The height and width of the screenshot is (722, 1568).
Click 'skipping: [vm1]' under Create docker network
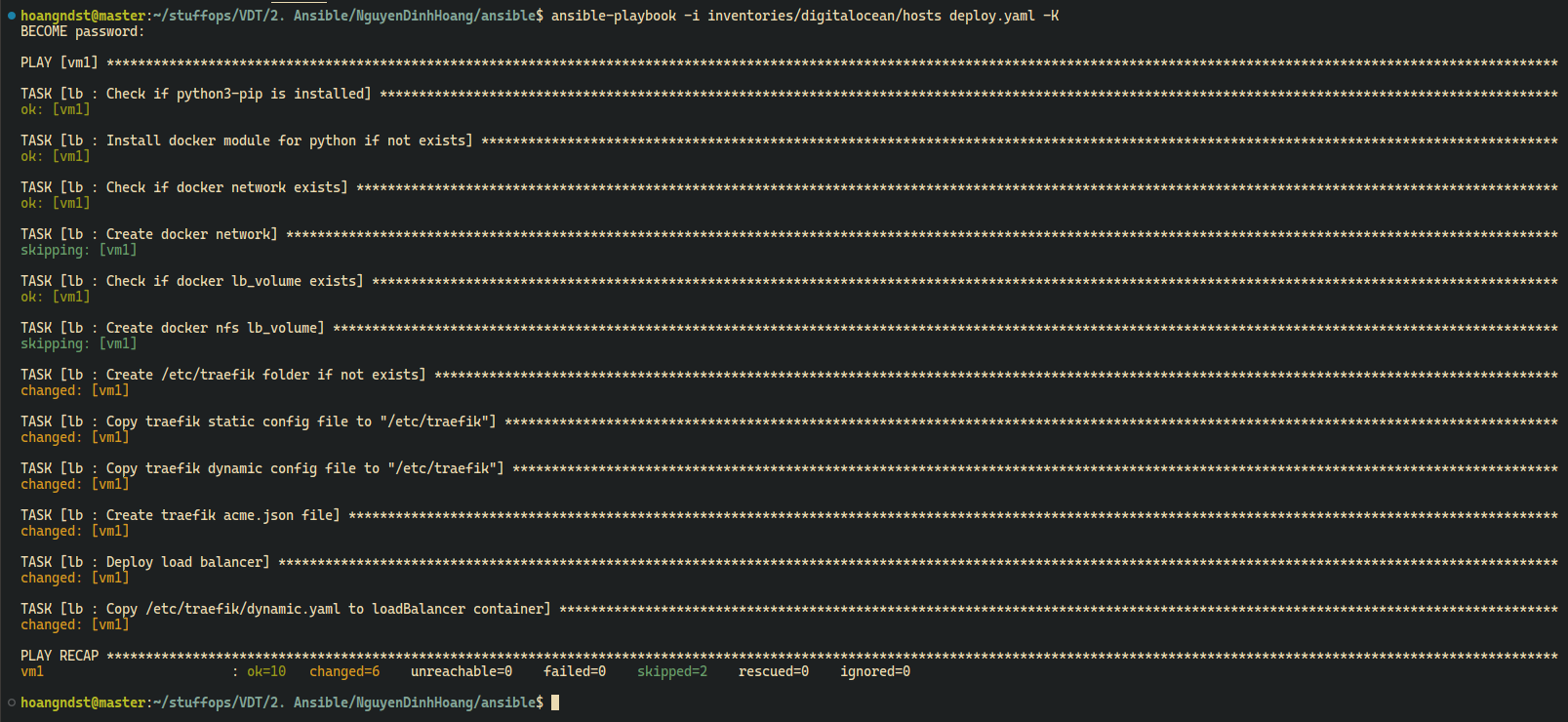(x=79, y=250)
